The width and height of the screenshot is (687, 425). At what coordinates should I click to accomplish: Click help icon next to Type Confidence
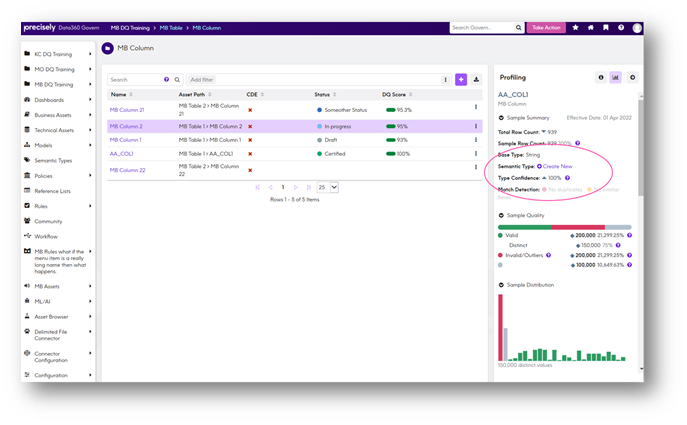pos(567,178)
